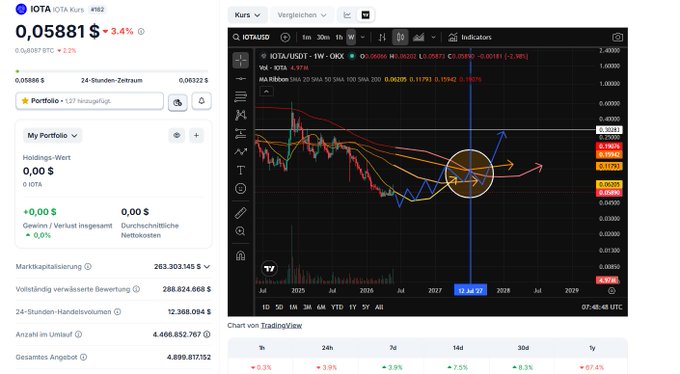The width and height of the screenshot is (680, 374).
Task: Click info icon next to 3.4% change
Action: (x=141, y=31)
